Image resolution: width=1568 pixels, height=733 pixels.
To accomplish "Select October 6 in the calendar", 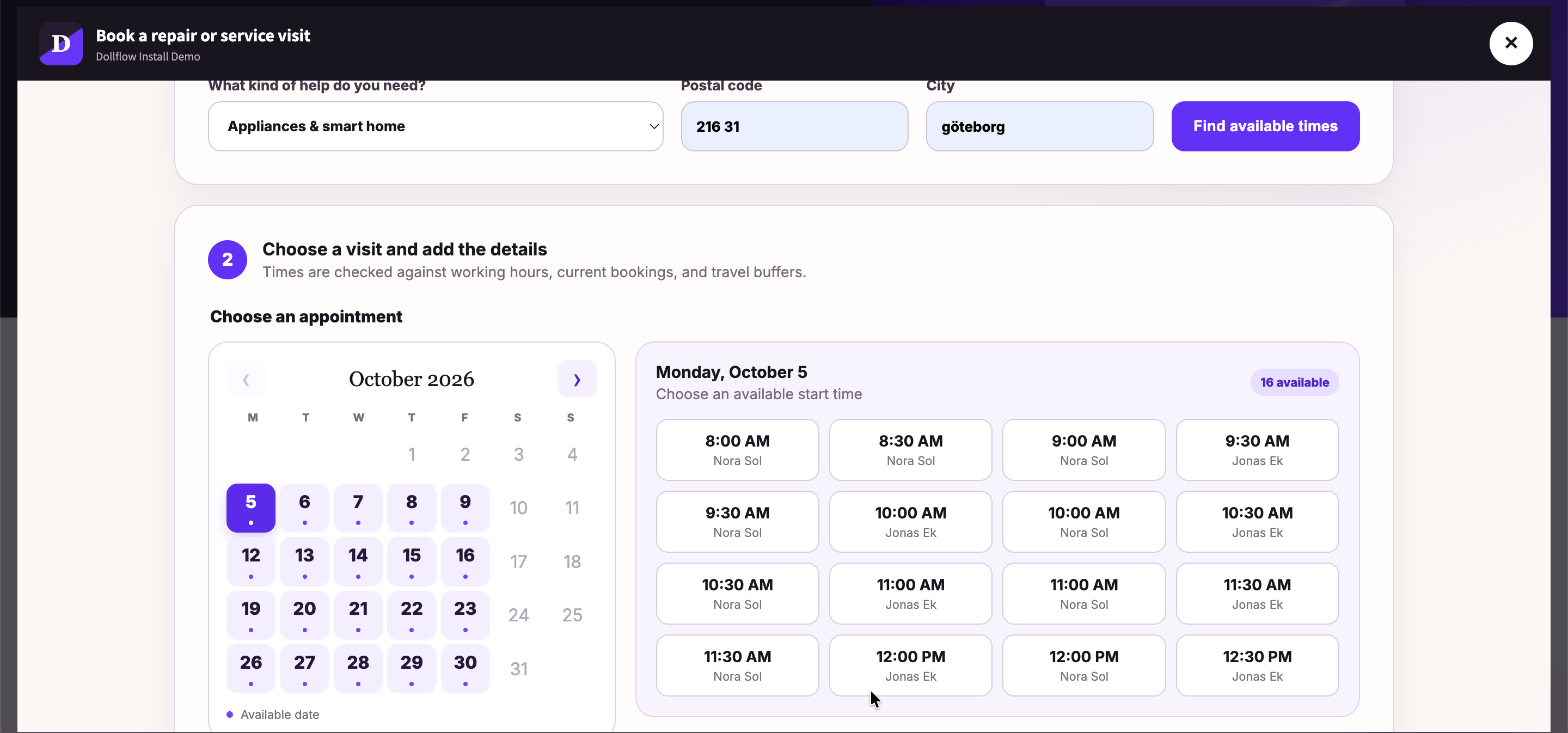I will [x=304, y=508].
